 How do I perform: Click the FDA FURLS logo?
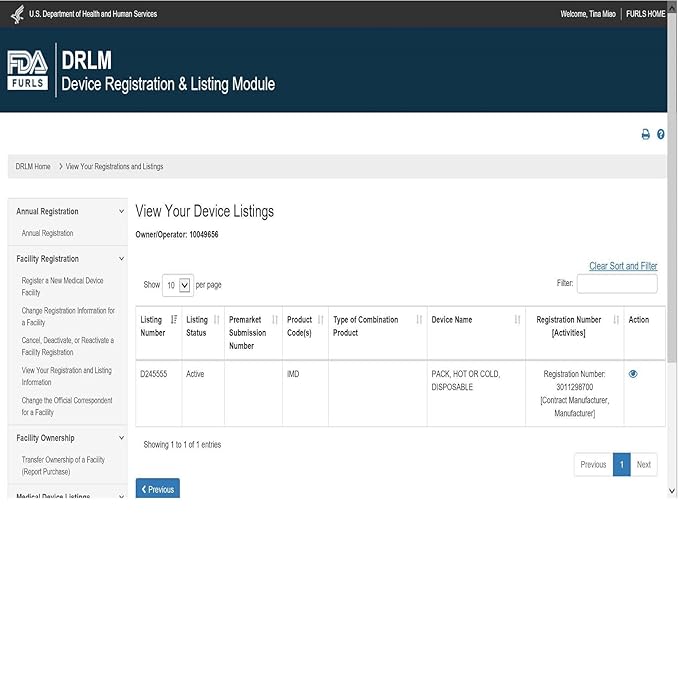click(28, 70)
